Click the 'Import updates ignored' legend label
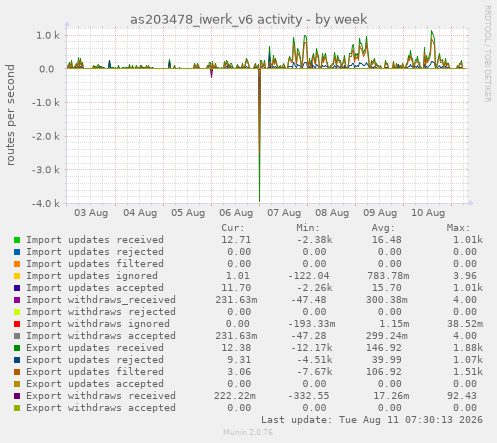 [92, 276]
